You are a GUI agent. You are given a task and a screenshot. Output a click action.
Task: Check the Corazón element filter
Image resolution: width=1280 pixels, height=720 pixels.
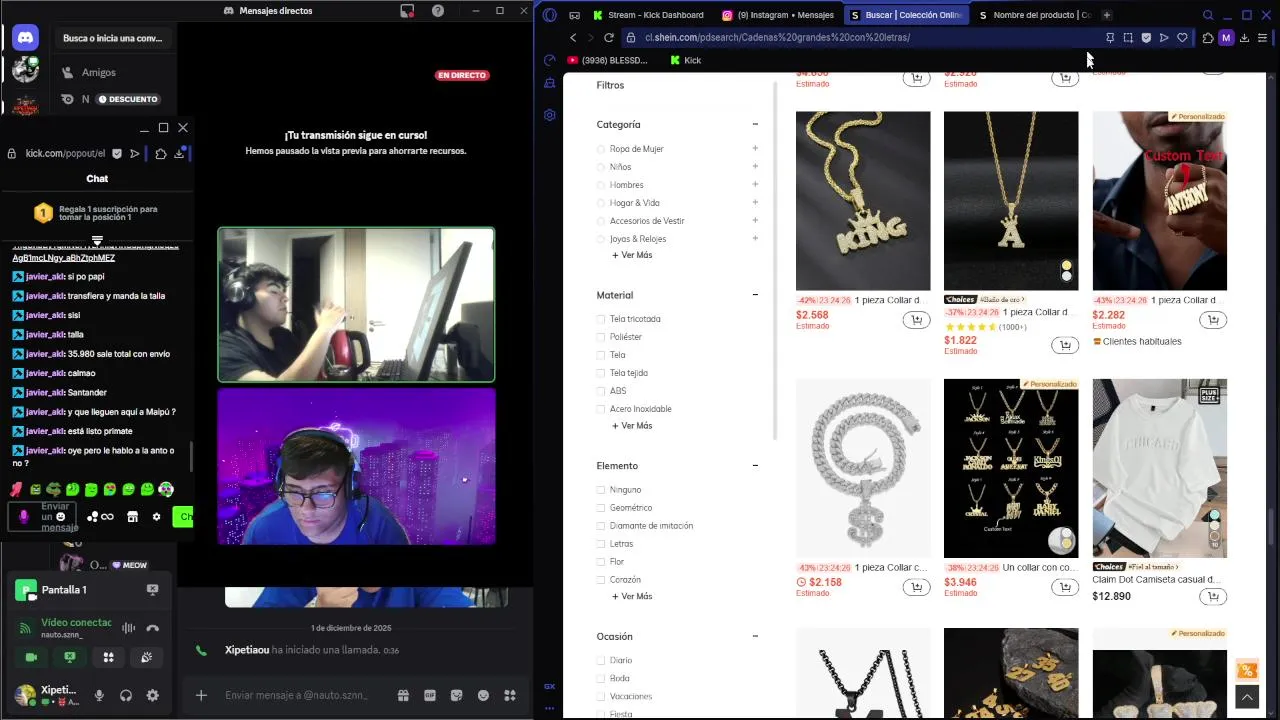point(601,580)
